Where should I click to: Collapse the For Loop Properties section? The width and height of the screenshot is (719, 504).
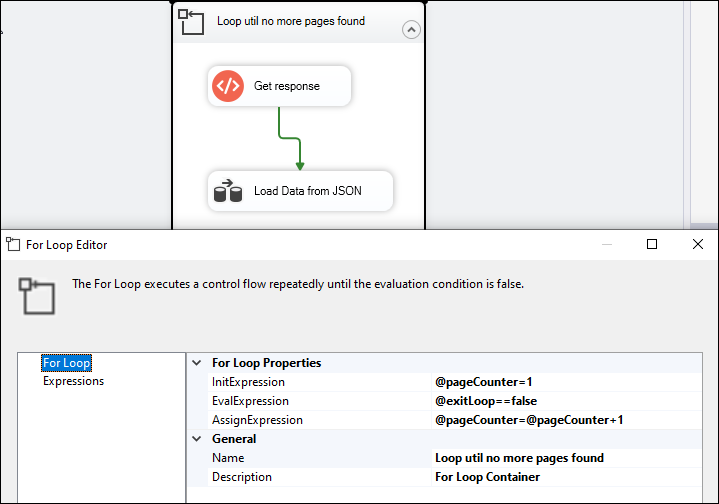tap(197, 363)
